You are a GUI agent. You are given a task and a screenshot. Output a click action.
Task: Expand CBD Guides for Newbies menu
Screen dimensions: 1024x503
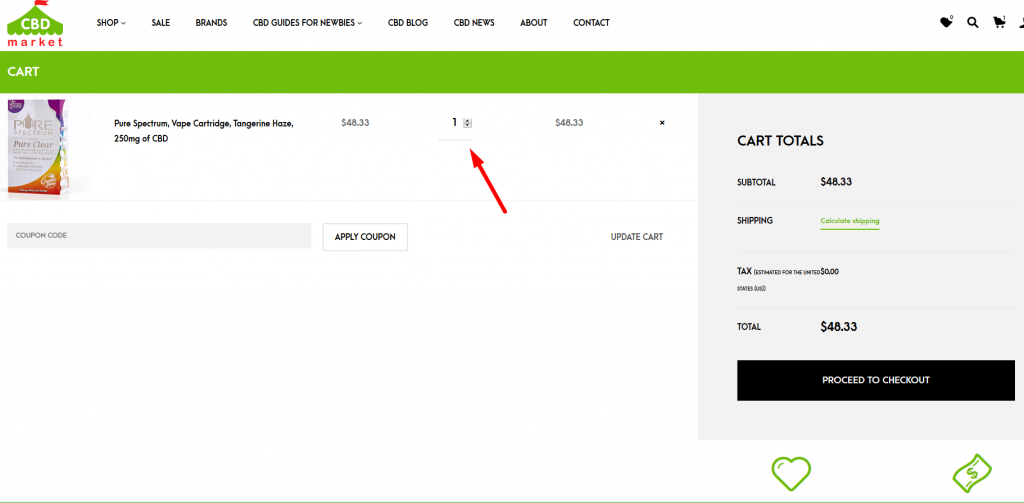(307, 23)
